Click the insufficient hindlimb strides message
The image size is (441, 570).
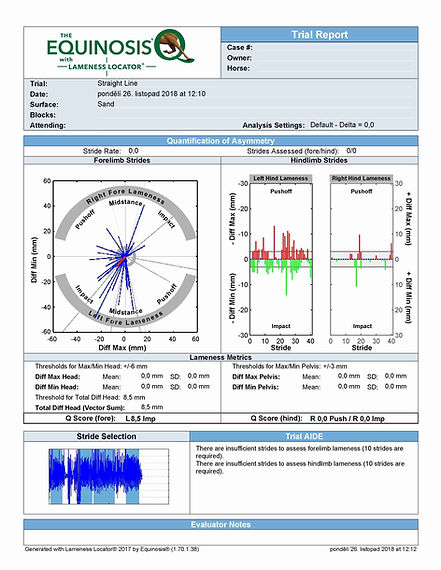pos(300,467)
